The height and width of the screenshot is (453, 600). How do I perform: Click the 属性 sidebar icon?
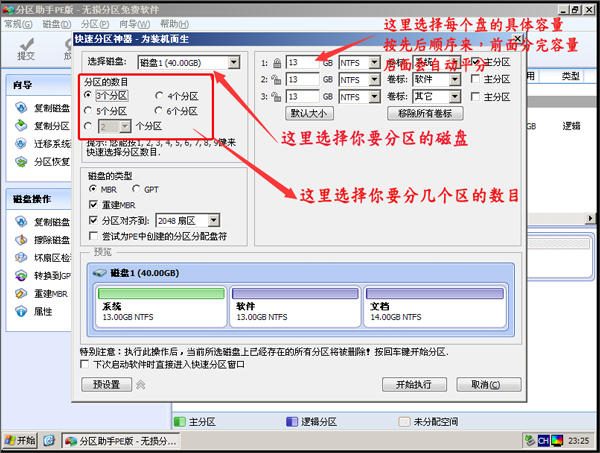pyautogui.click(x=21, y=311)
